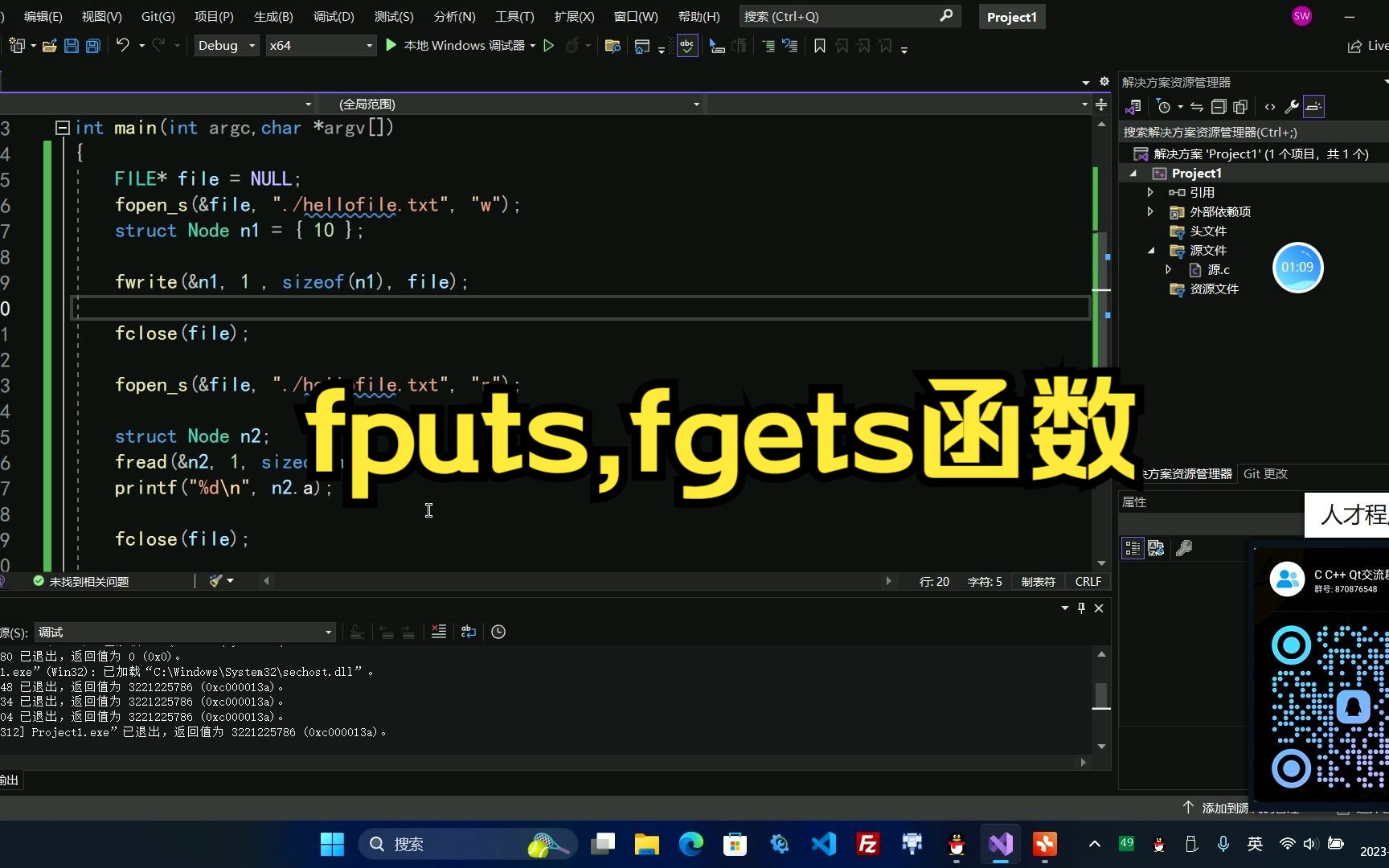Collapse all in Solution Explorer toolbar
1389x868 pixels.
(1219, 106)
